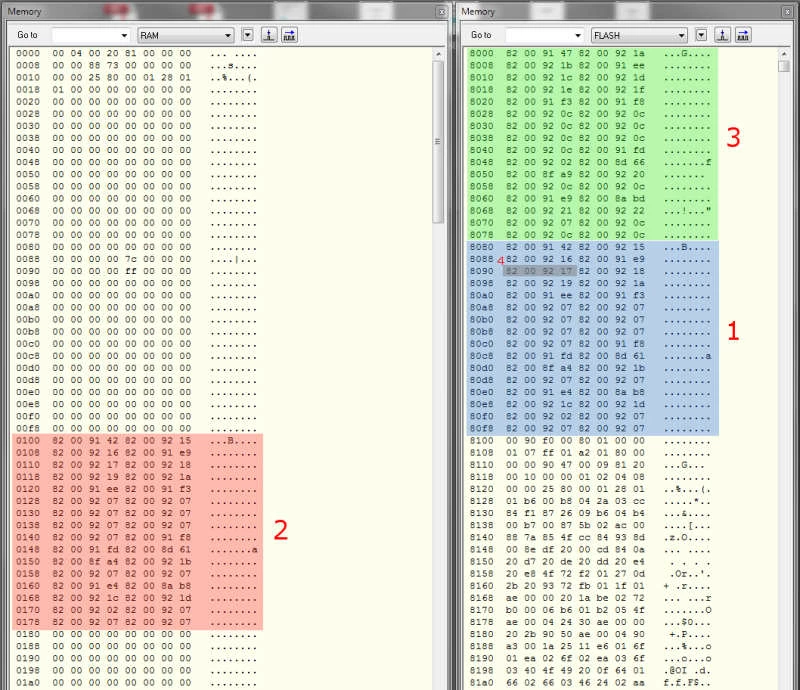
Task: Click the data-transfer icon at the end of the FLASH toolbar
Action: point(743,35)
